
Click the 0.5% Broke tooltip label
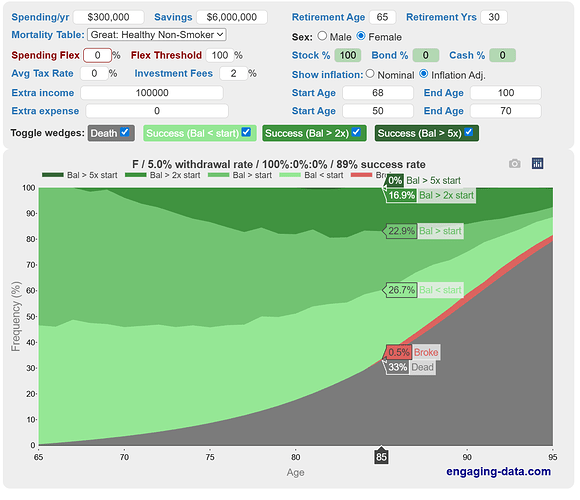pos(412,352)
